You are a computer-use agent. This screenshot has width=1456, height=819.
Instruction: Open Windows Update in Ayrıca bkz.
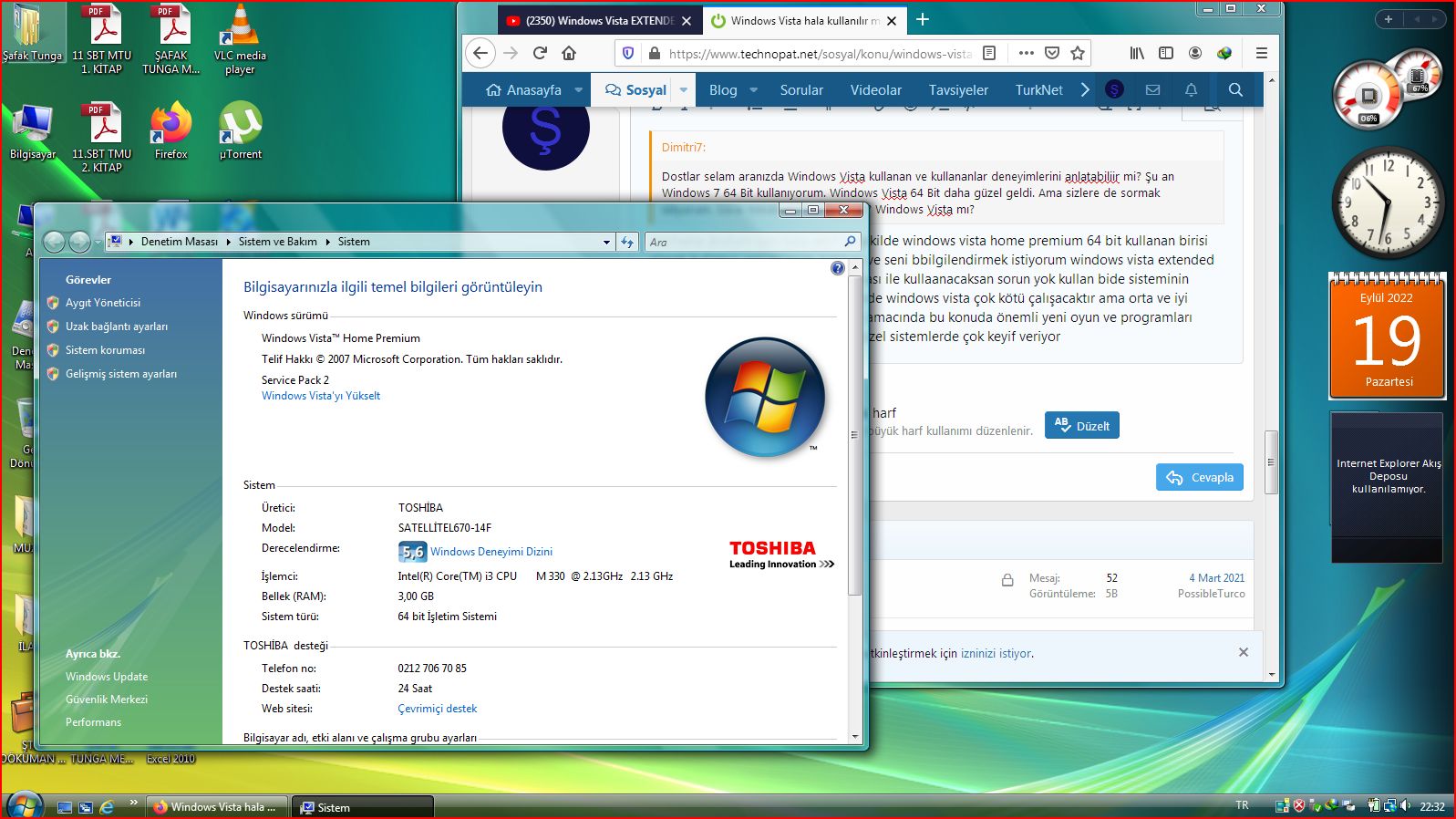(x=107, y=677)
